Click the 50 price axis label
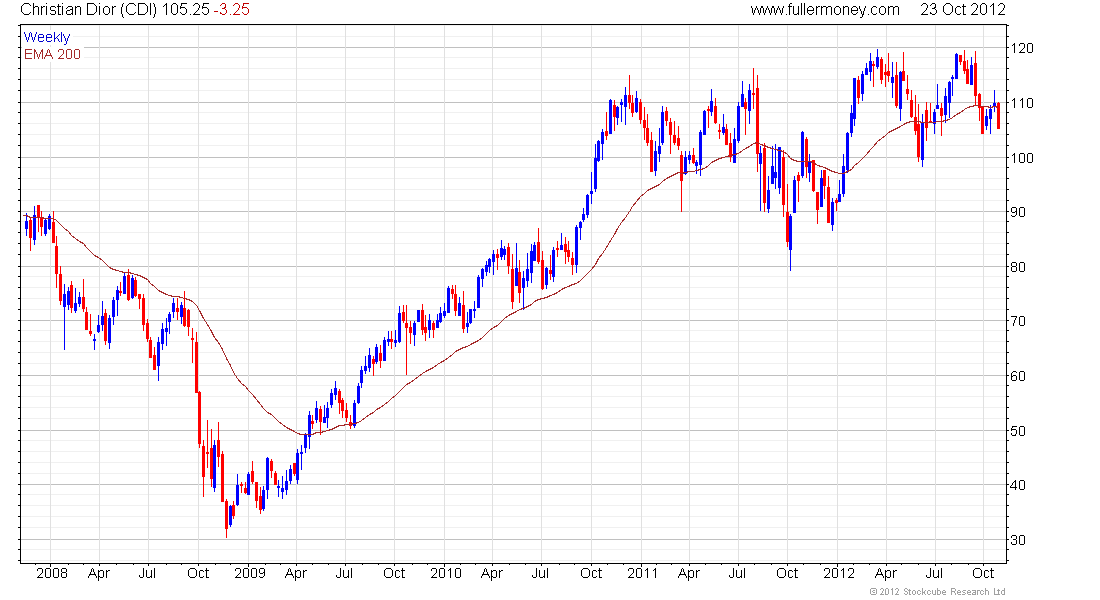 click(x=1018, y=431)
